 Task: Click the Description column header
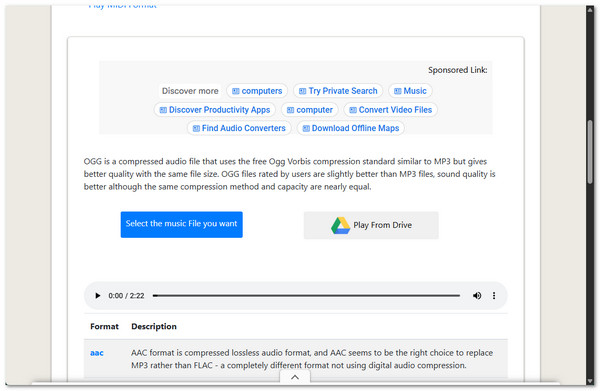pos(154,327)
